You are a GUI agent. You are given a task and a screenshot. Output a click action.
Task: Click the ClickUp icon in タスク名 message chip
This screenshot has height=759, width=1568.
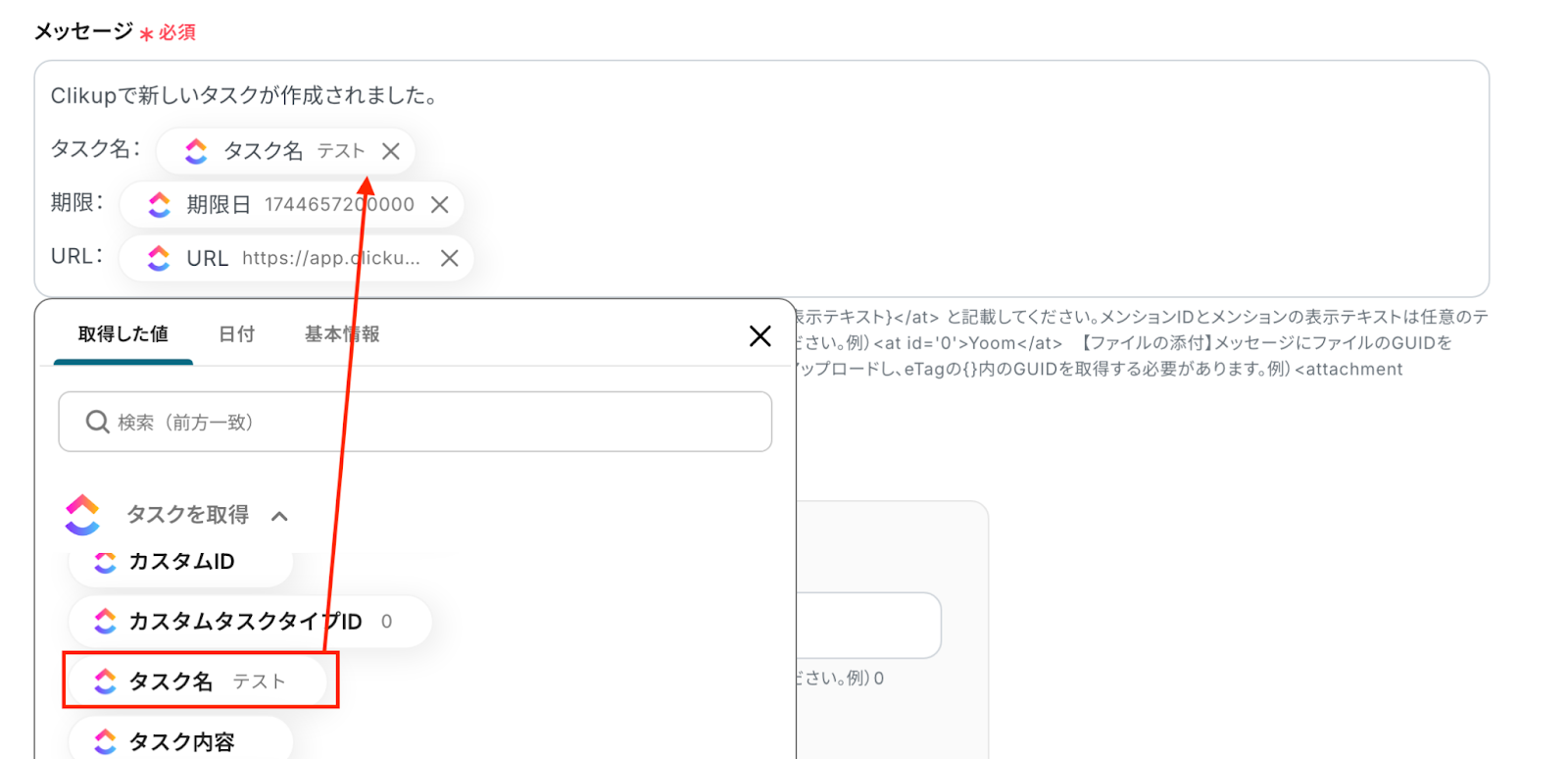tap(196, 151)
